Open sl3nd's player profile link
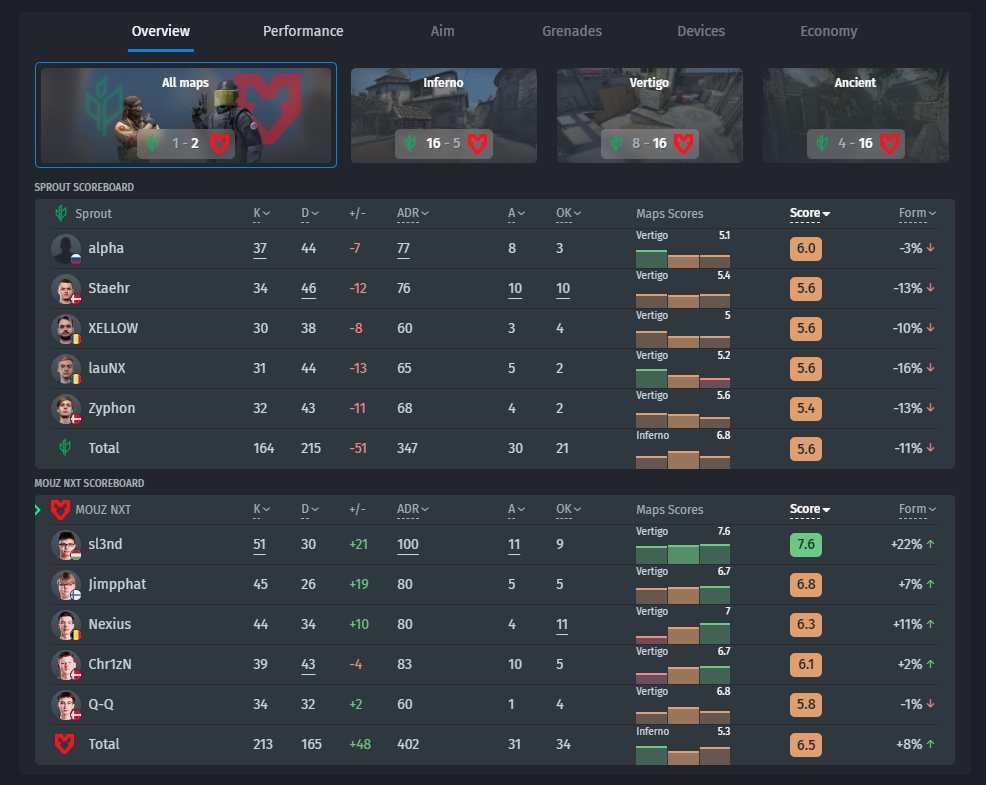This screenshot has height=785, width=986. 106,544
